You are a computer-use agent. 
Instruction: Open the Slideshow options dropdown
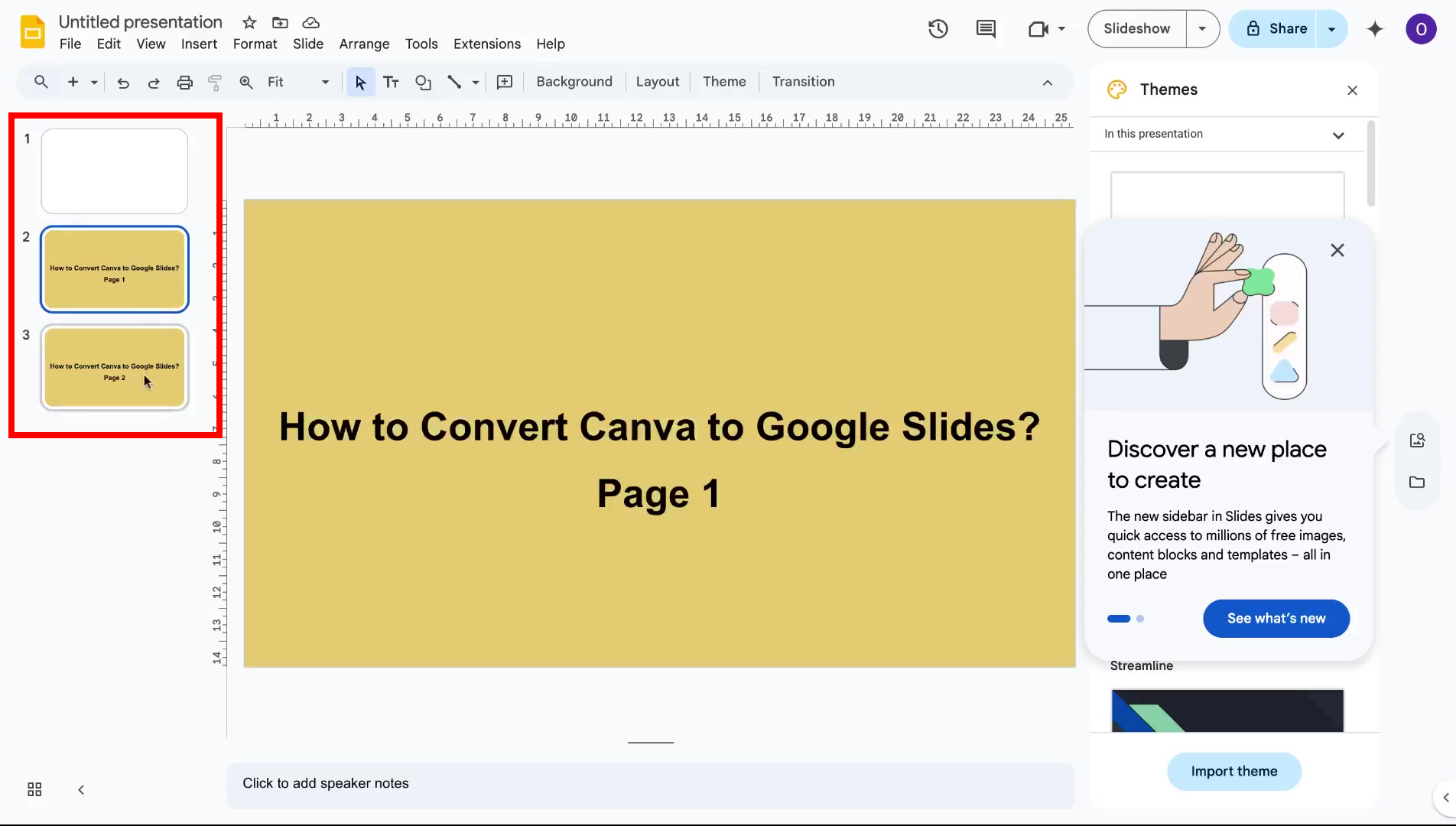tap(1202, 28)
